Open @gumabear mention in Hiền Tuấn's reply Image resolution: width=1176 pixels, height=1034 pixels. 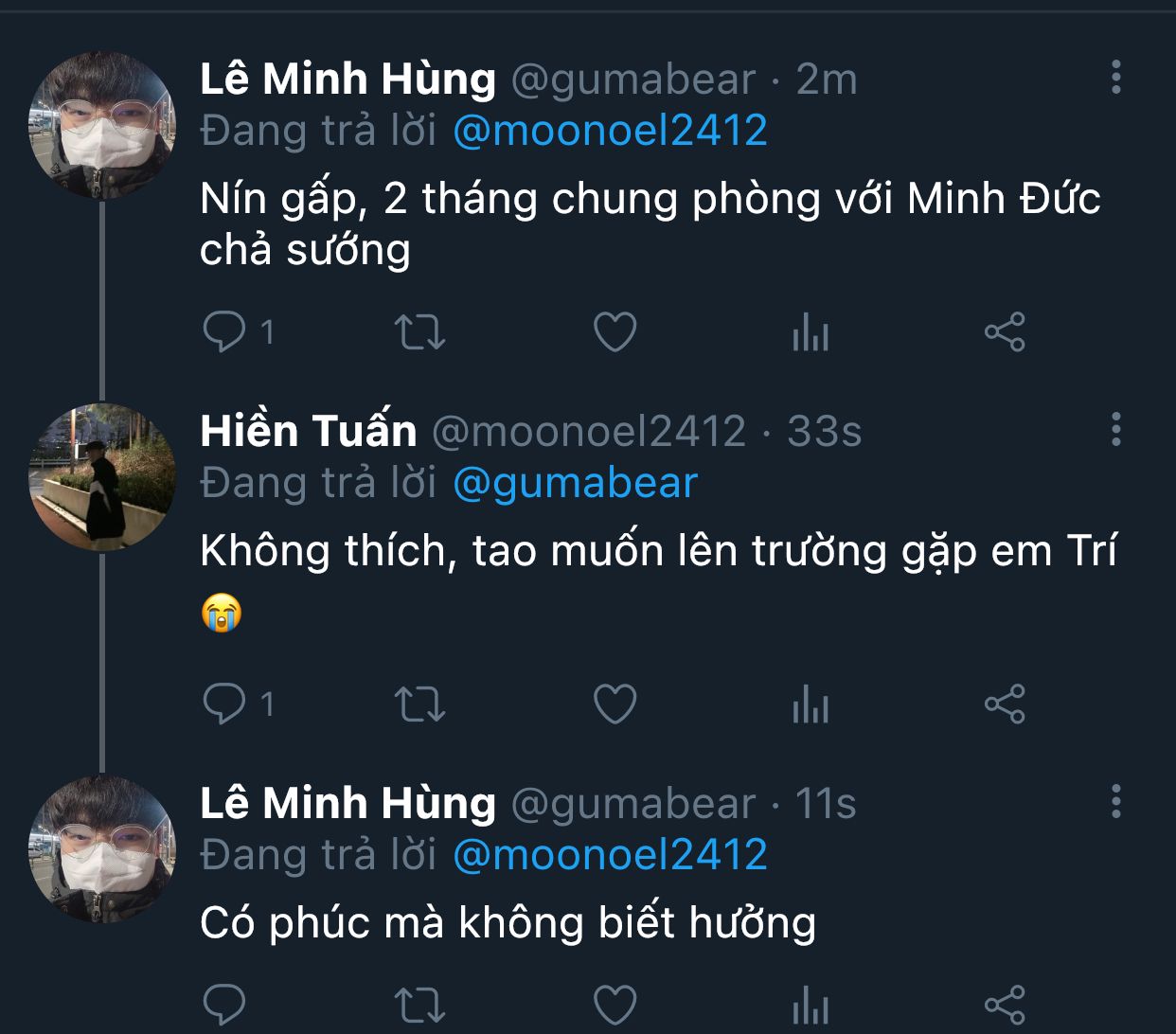(x=575, y=483)
